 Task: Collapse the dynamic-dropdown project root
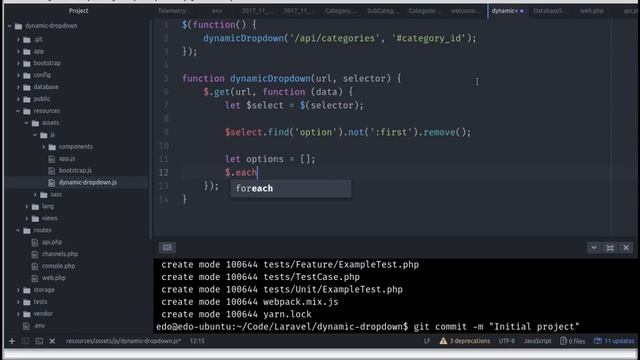[10, 26]
